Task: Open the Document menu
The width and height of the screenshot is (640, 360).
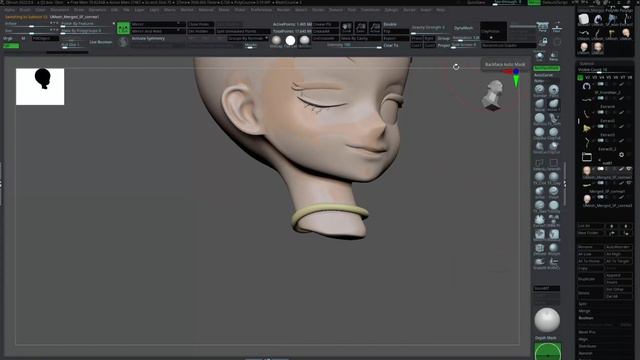Action: point(60,10)
